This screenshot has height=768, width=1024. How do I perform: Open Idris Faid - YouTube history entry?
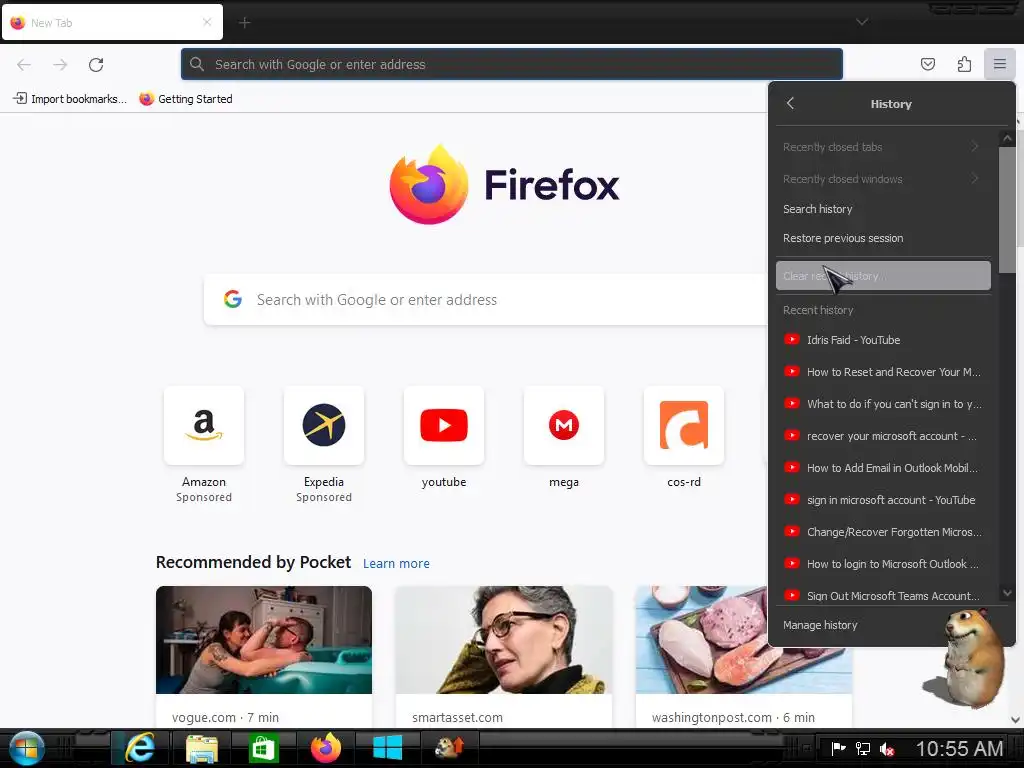pyautogui.click(x=883, y=340)
